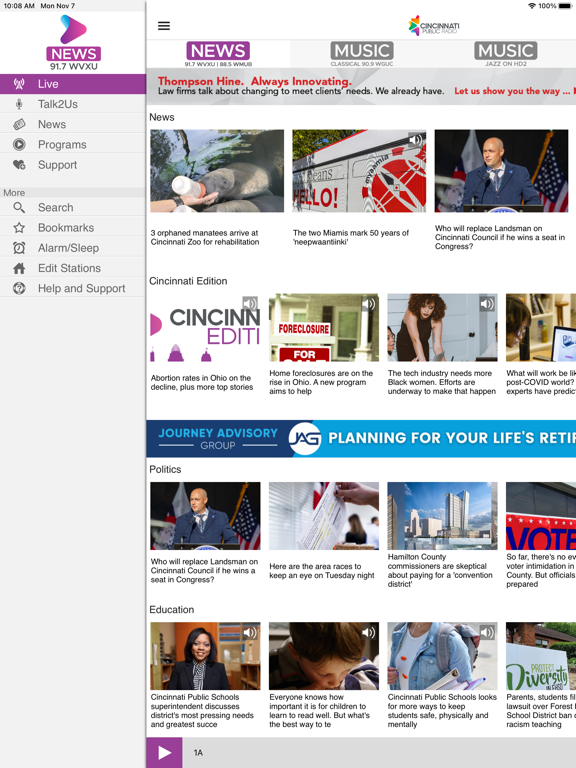Open Alarm/Sleep menu item
This screenshot has width=576, height=768.
(x=72, y=248)
